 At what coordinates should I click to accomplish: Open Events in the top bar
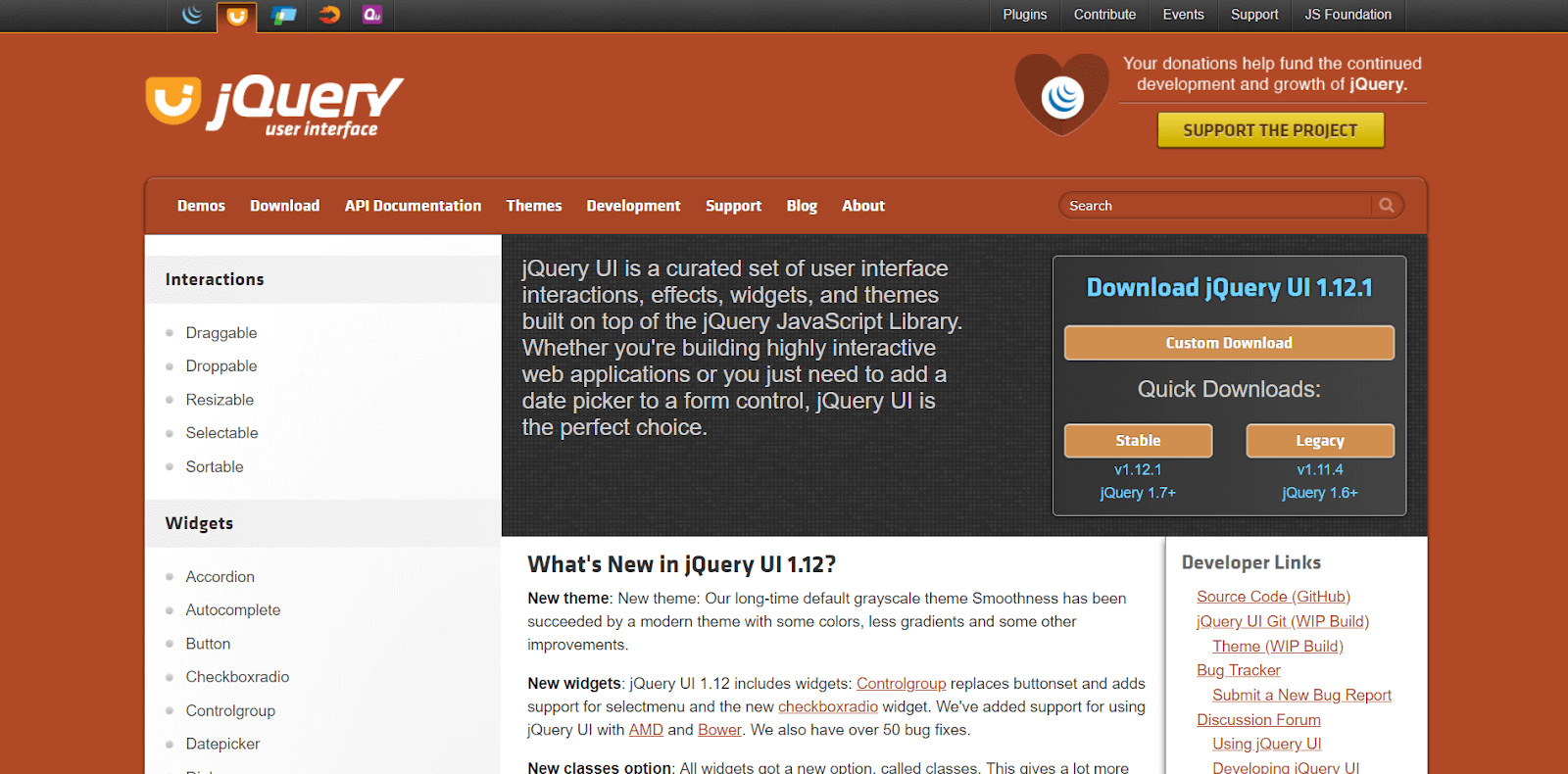pyautogui.click(x=1183, y=15)
